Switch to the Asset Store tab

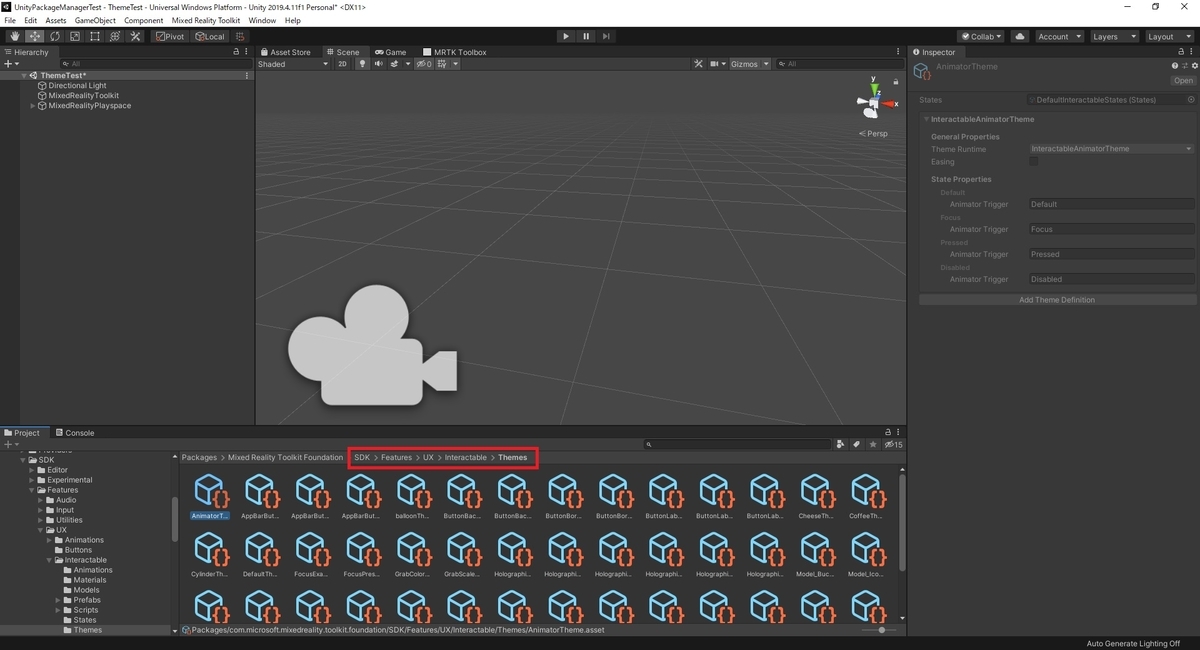[x=285, y=52]
